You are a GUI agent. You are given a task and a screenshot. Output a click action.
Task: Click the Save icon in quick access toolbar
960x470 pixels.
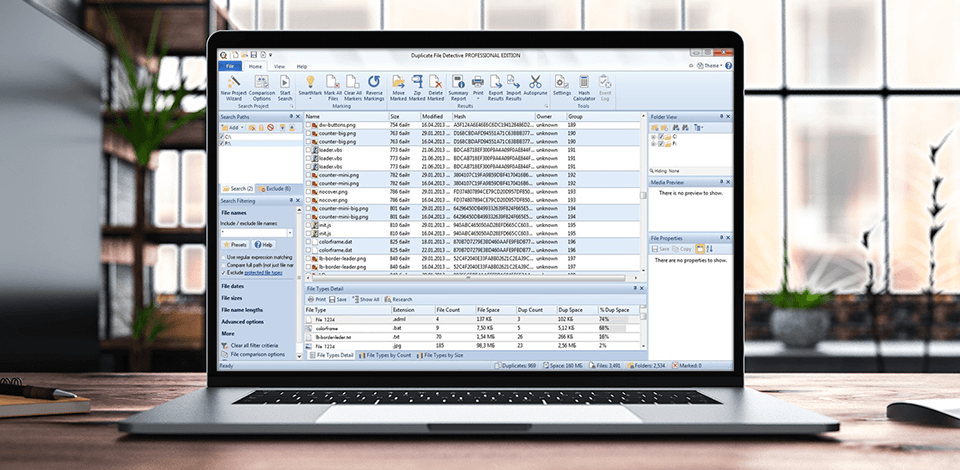[x=253, y=55]
